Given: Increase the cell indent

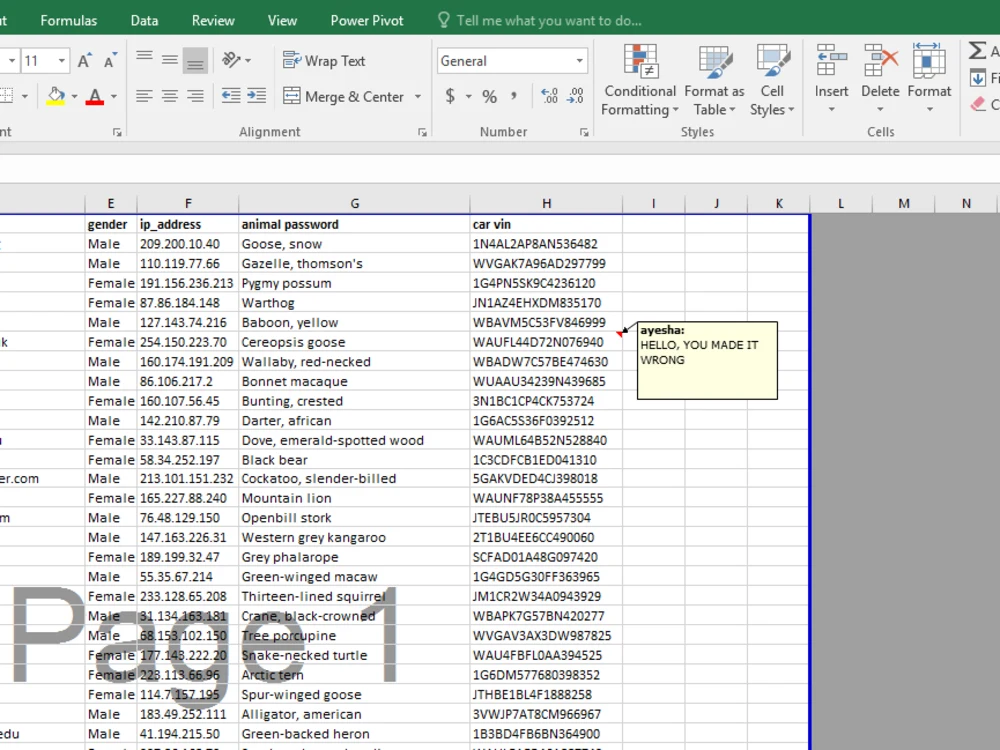Looking at the screenshot, I should pos(256,96).
